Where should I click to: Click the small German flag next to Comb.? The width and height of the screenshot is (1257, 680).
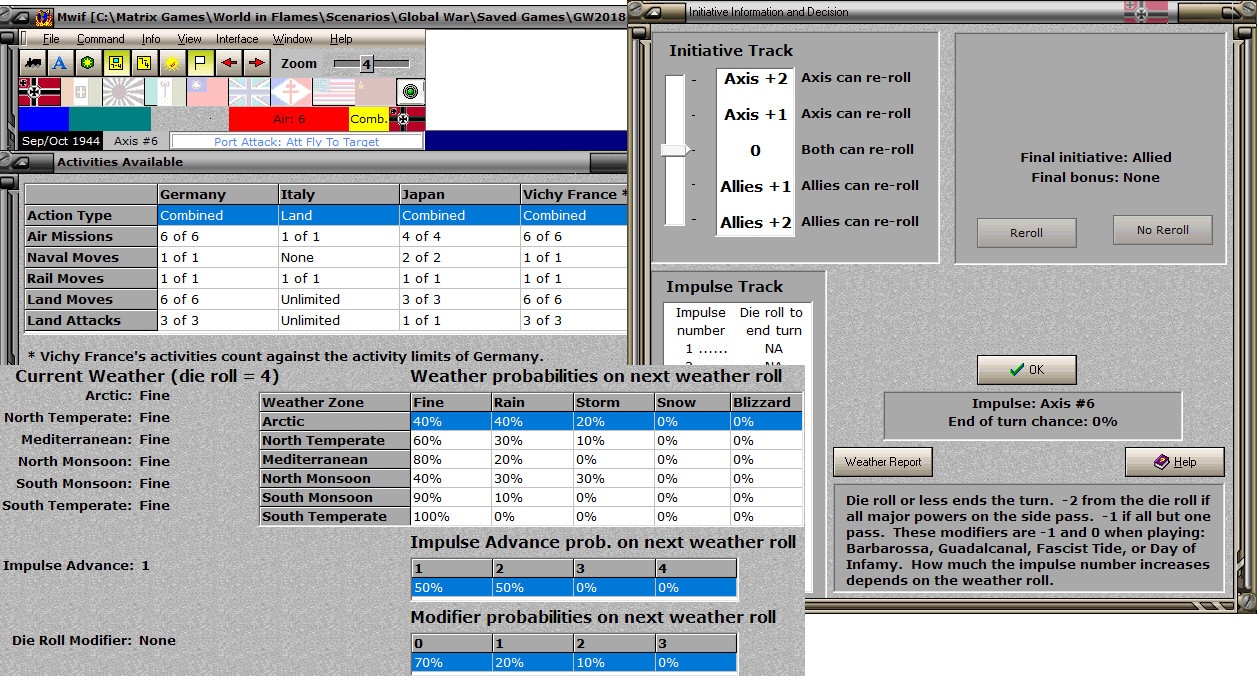(407, 119)
